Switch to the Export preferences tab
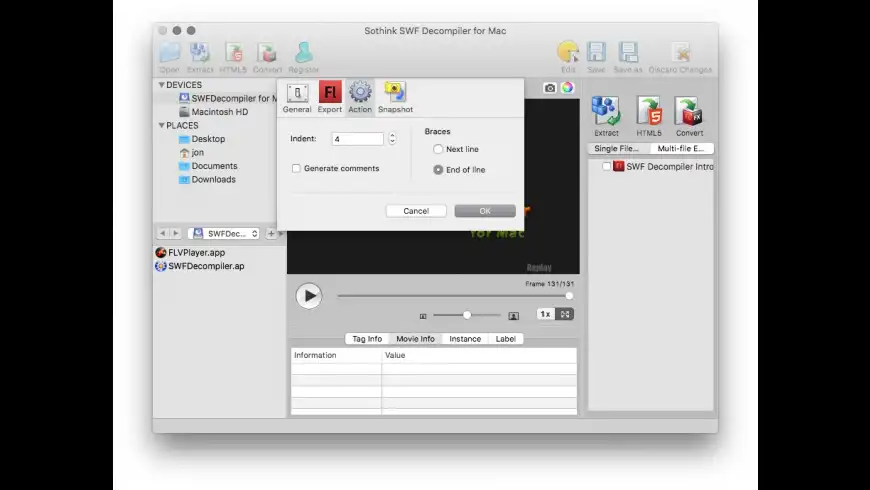 pyautogui.click(x=330, y=98)
